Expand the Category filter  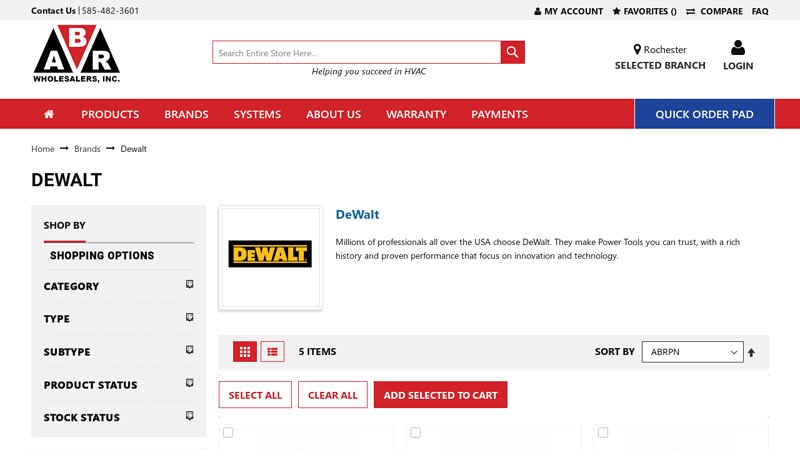(x=118, y=286)
